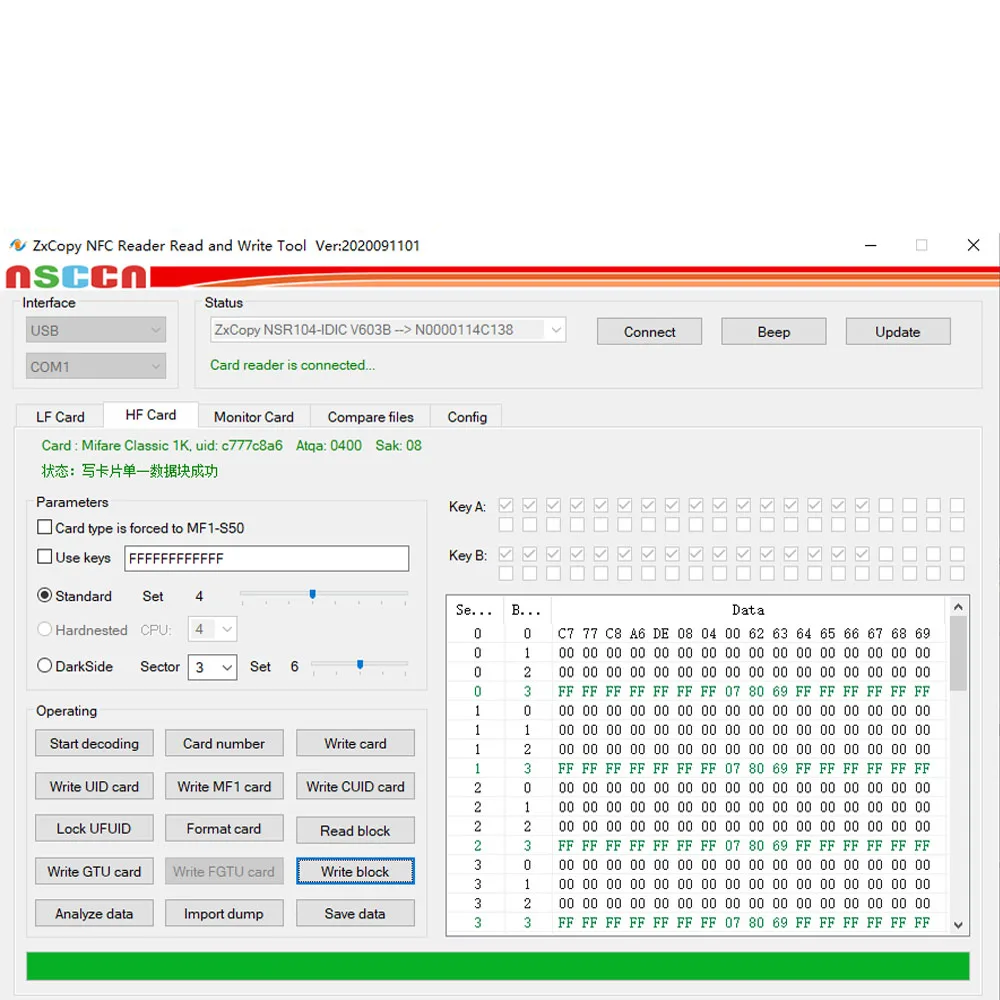Click Analyze data button
Image resolution: width=1000 pixels, height=1000 pixels.
click(94, 913)
